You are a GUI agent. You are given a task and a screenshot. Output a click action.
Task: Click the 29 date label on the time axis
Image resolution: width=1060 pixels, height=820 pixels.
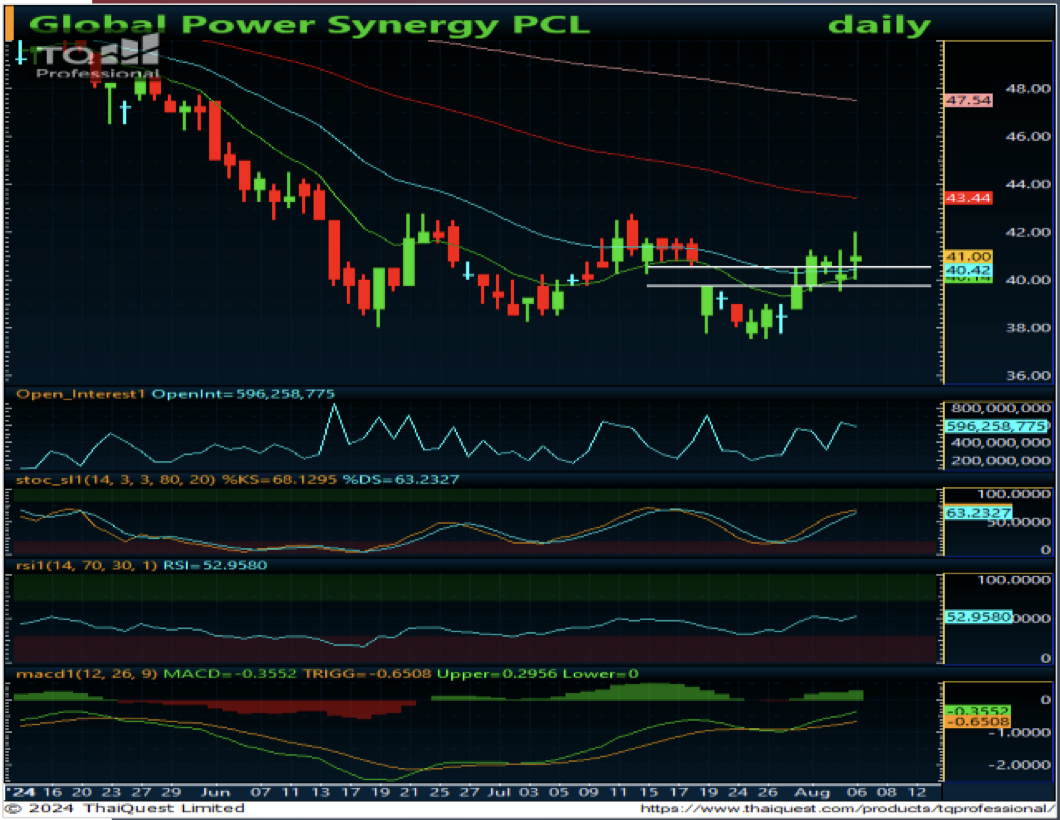pyautogui.click(x=170, y=792)
